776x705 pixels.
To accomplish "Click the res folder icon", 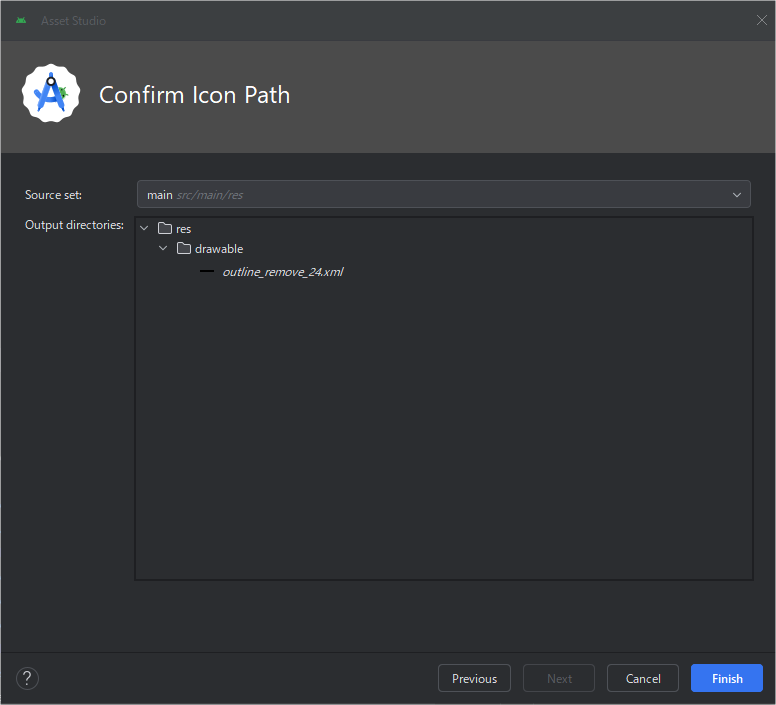I will pyautogui.click(x=165, y=228).
